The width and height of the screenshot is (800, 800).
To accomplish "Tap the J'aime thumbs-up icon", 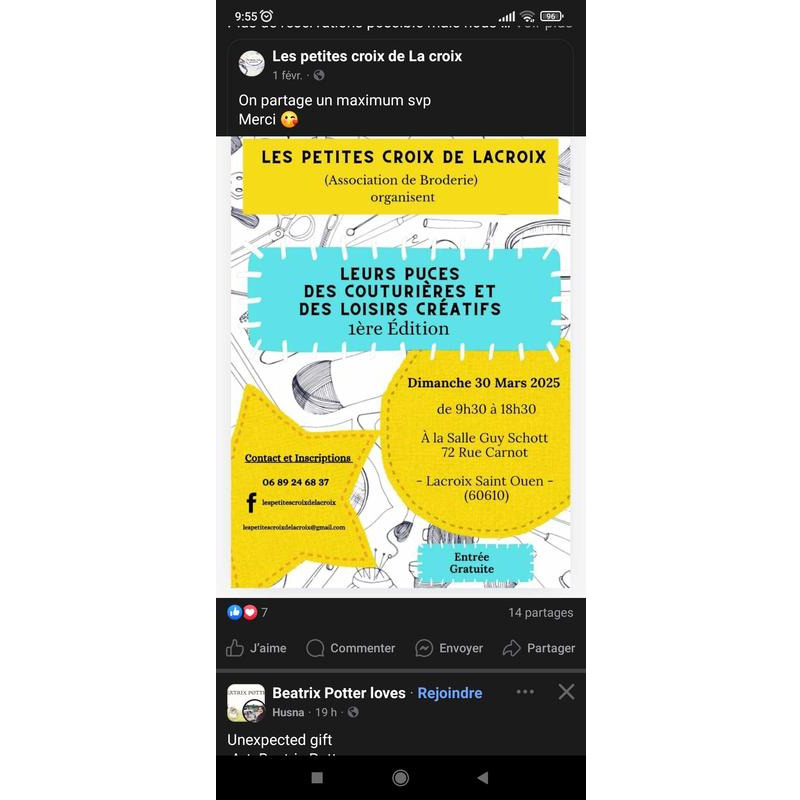I will pyautogui.click(x=235, y=648).
